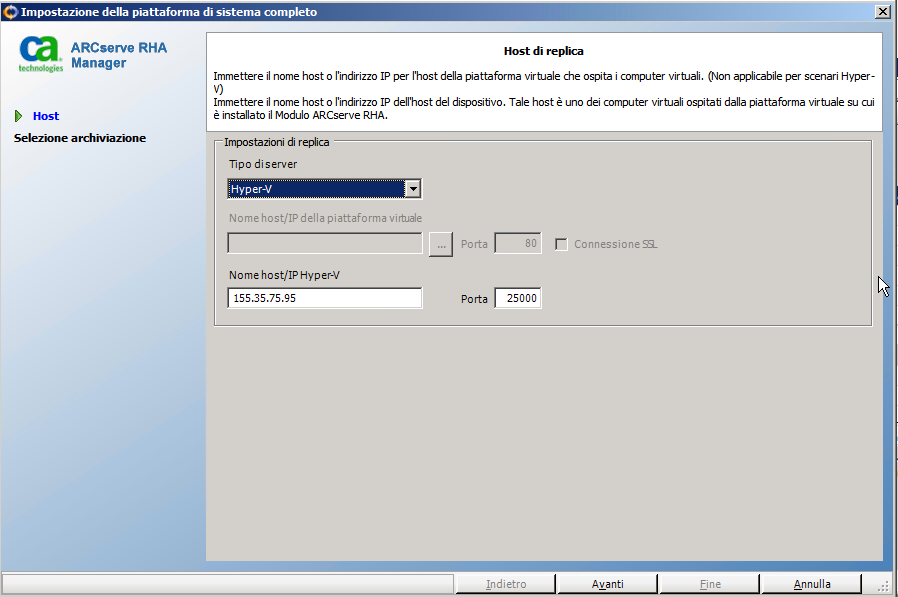The height and width of the screenshot is (597, 898).
Task: Click the Annulla button
Action: coord(812,584)
